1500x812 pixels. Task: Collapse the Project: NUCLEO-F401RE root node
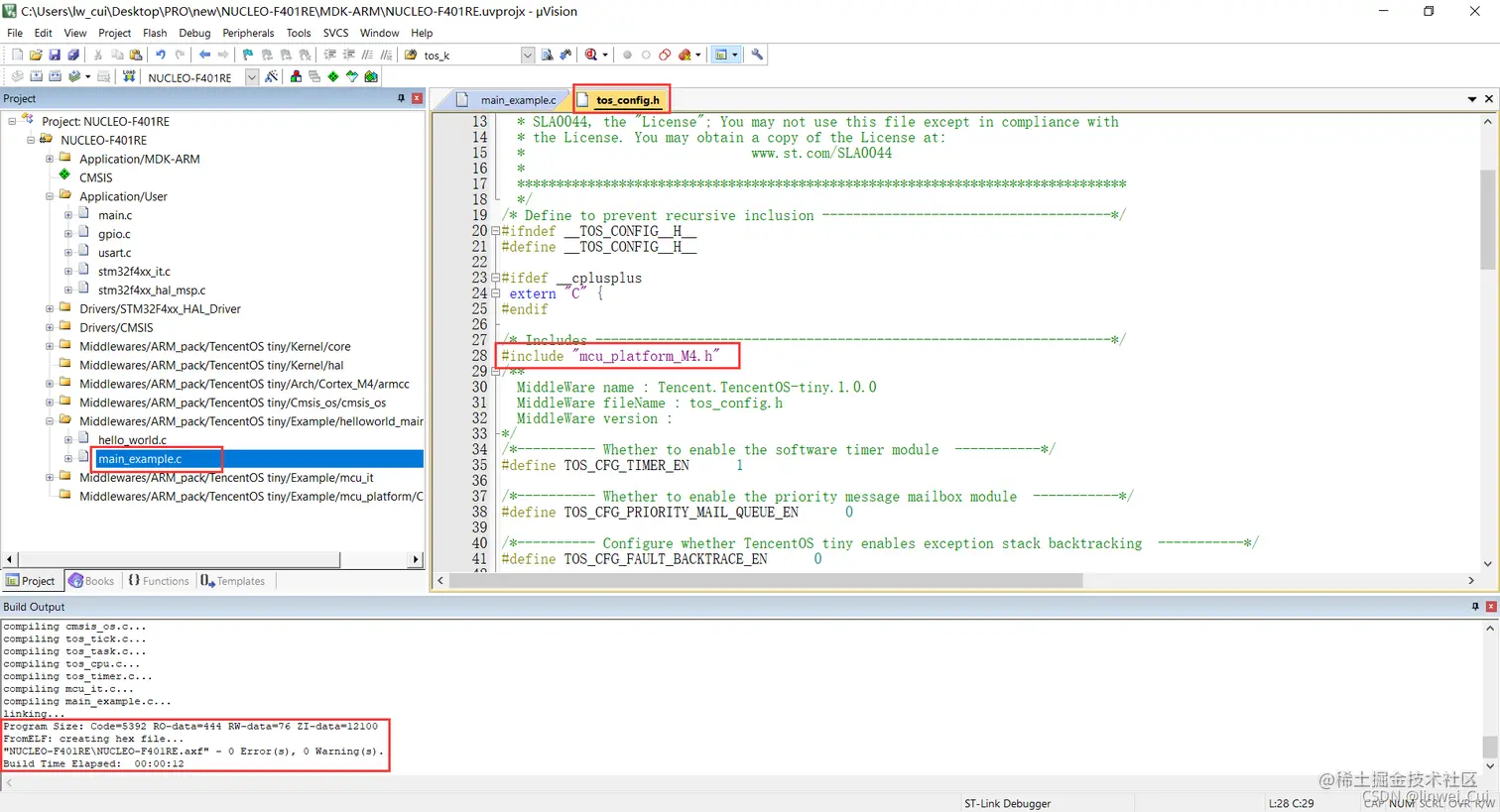tap(12, 121)
